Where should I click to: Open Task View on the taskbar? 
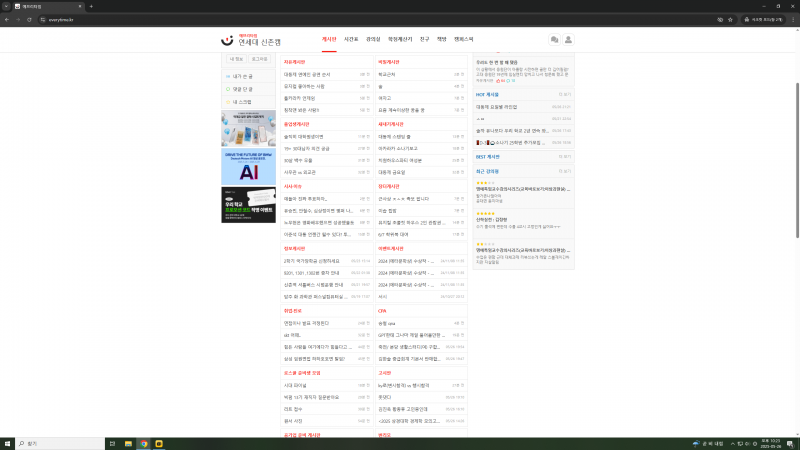tap(112, 444)
